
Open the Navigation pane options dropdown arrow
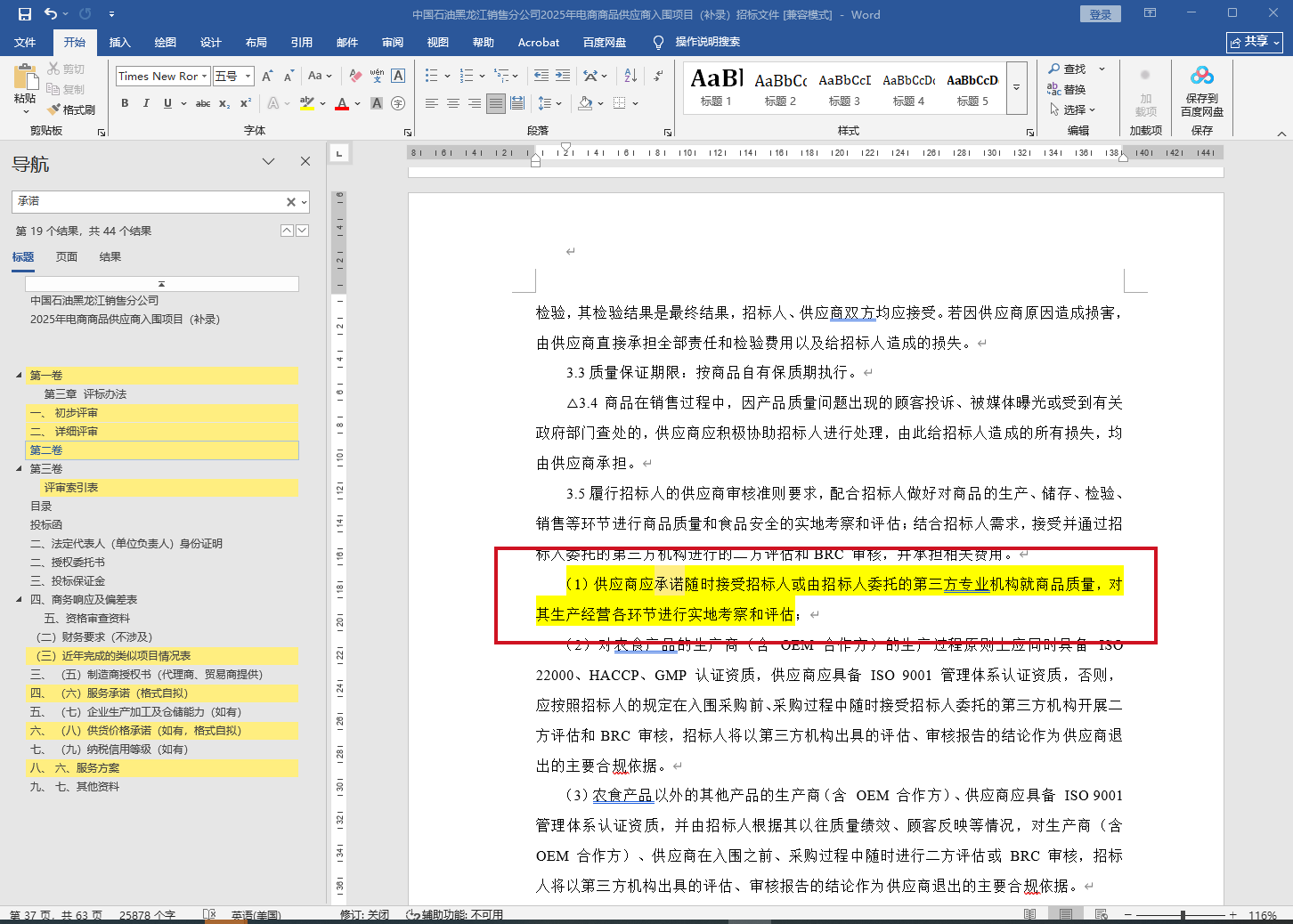[x=268, y=161]
